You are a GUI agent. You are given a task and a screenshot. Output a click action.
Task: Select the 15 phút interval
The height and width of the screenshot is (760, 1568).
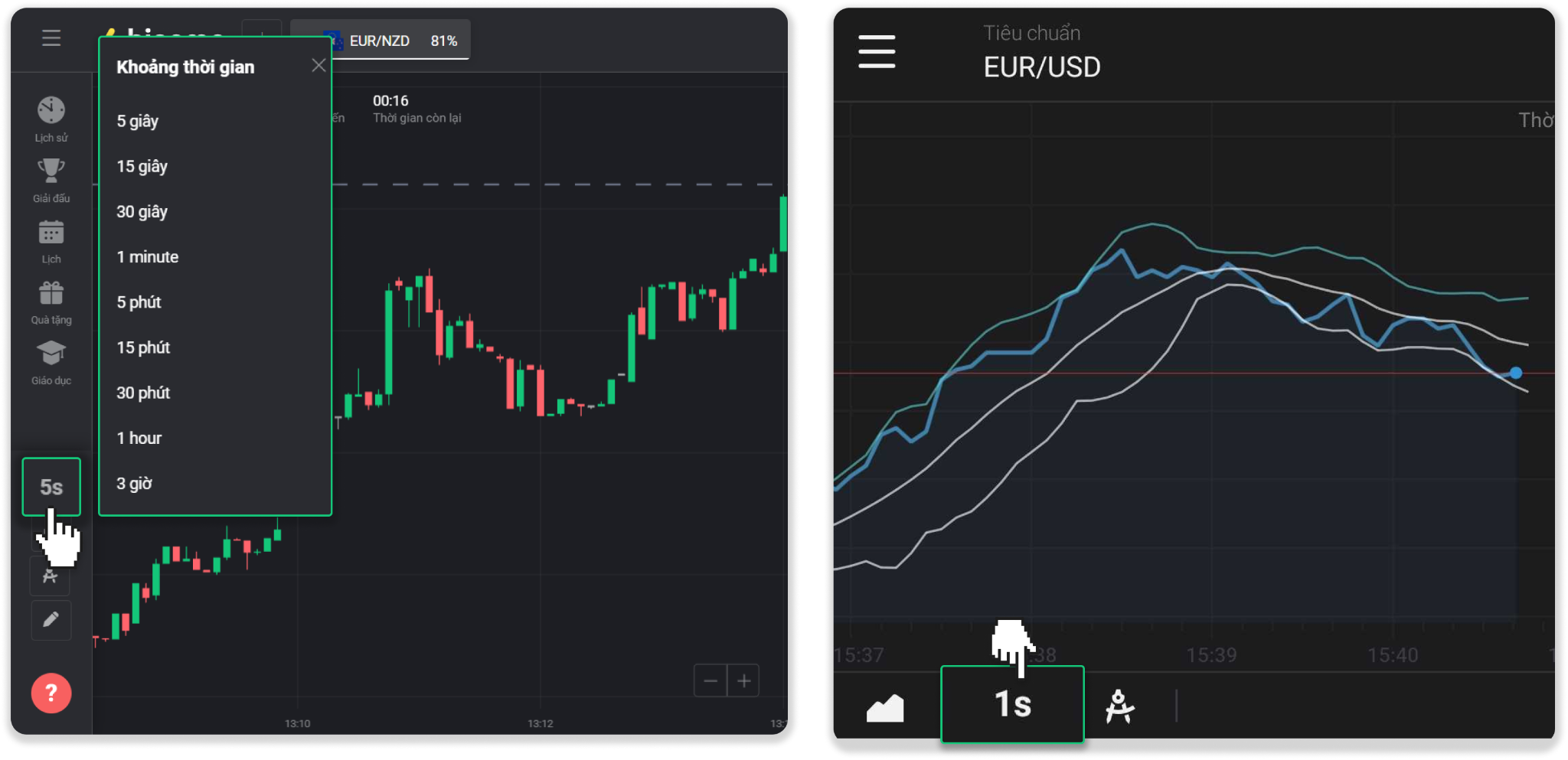point(143,347)
